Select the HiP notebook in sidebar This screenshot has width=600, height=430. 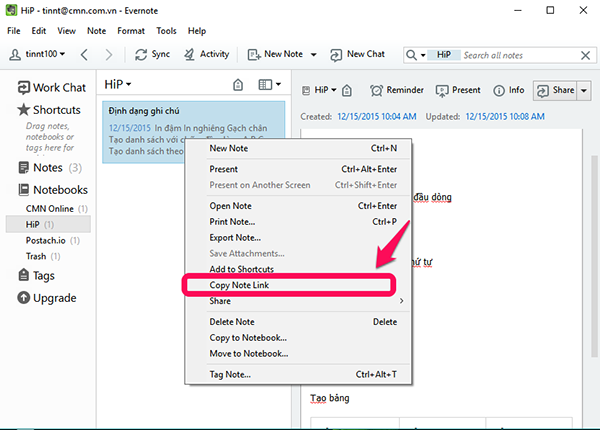point(48,224)
